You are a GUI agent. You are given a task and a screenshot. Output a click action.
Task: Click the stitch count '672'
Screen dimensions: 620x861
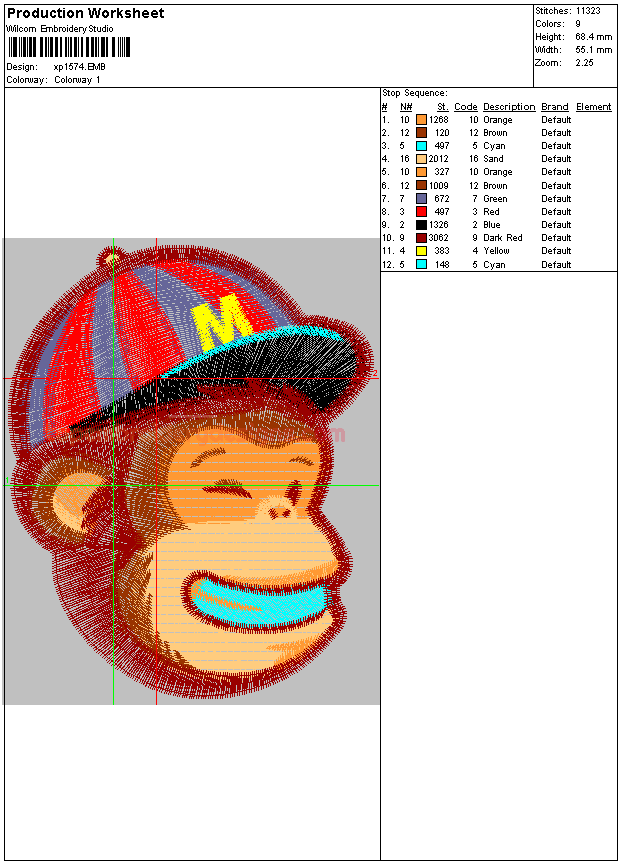tap(442, 199)
